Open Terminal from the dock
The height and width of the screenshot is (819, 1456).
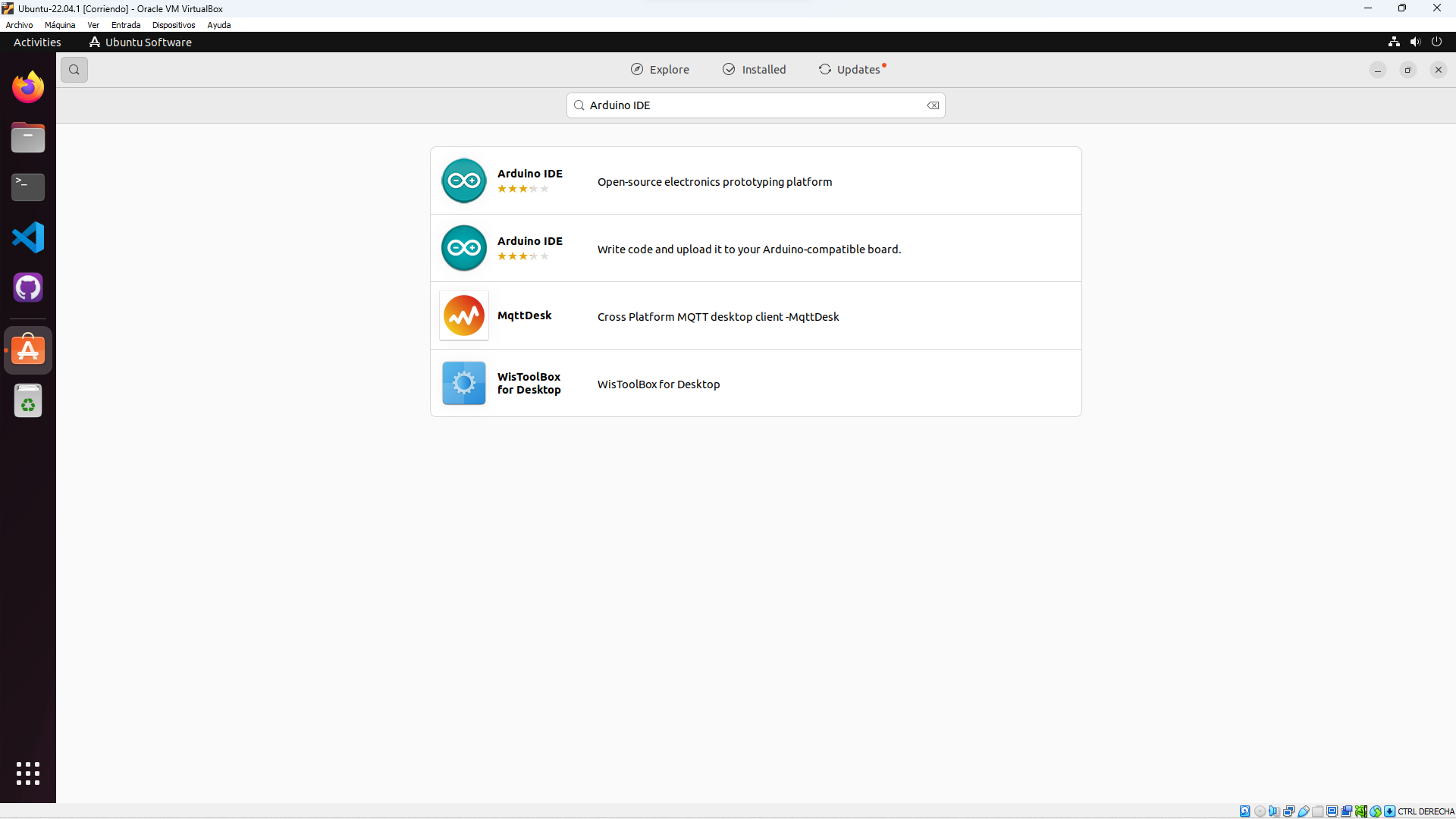point(28,187)
